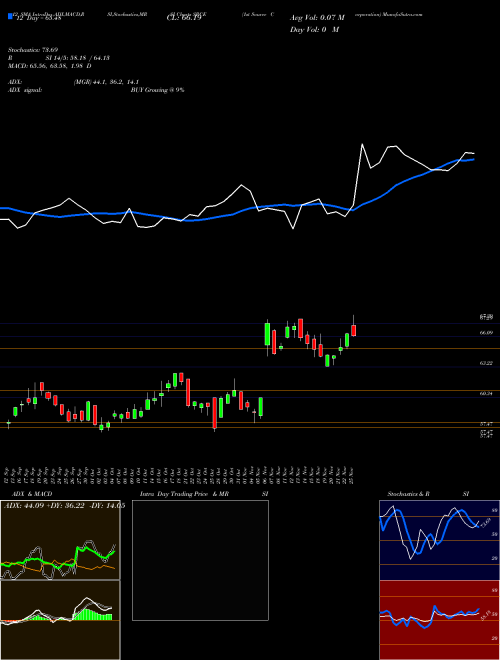Select the 'Day Vol: 0 M' label

pos(314,29)
